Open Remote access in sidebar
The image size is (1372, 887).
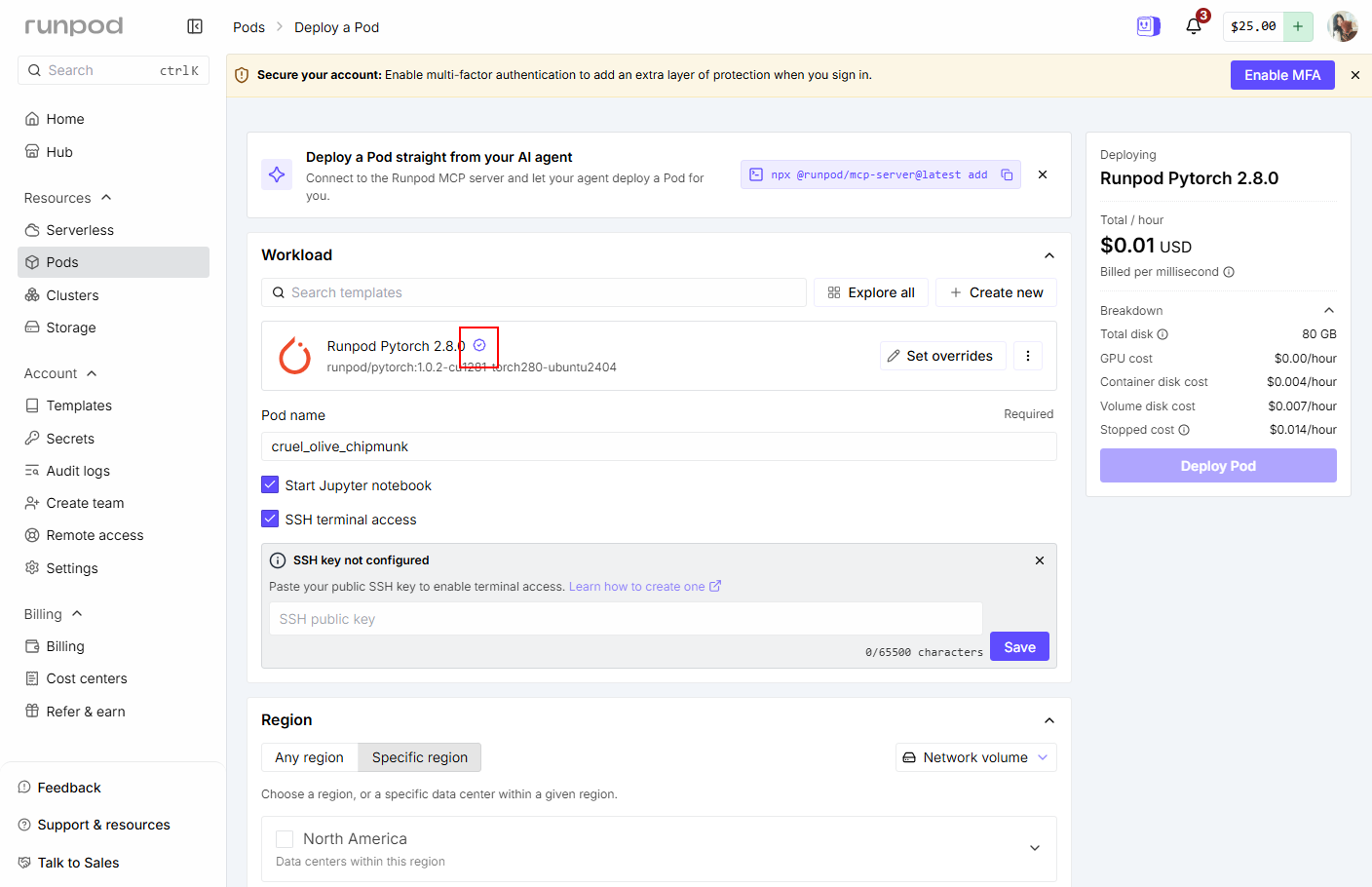coord(113,535)
